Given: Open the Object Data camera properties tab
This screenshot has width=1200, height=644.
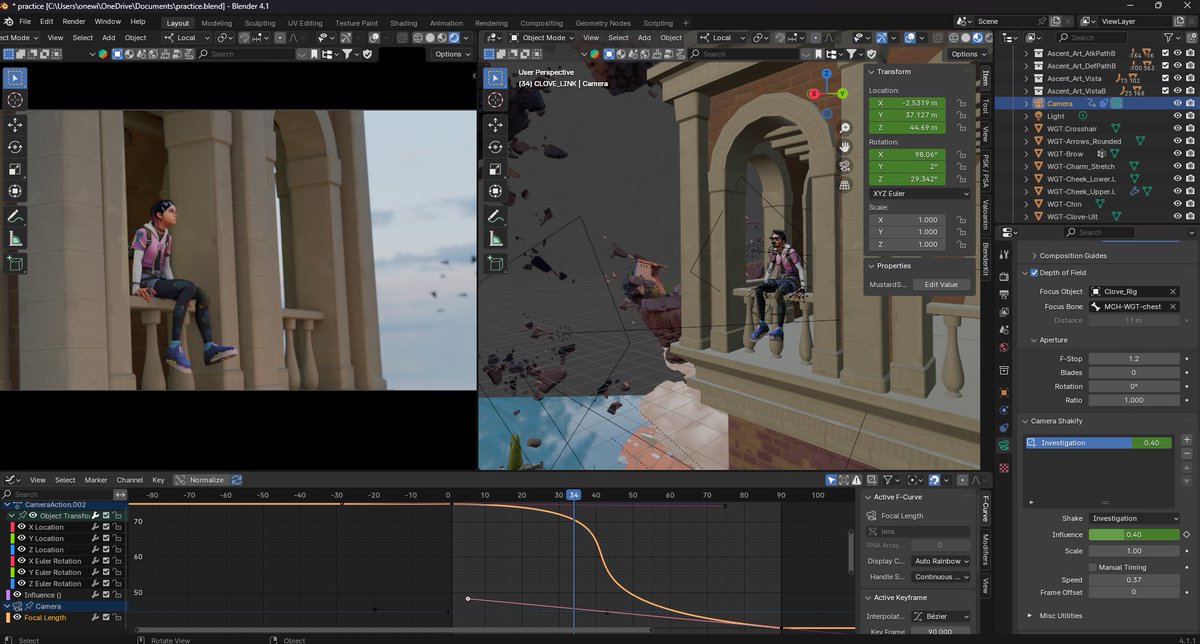Looking at the screenshot, I should pos(1004,445).
